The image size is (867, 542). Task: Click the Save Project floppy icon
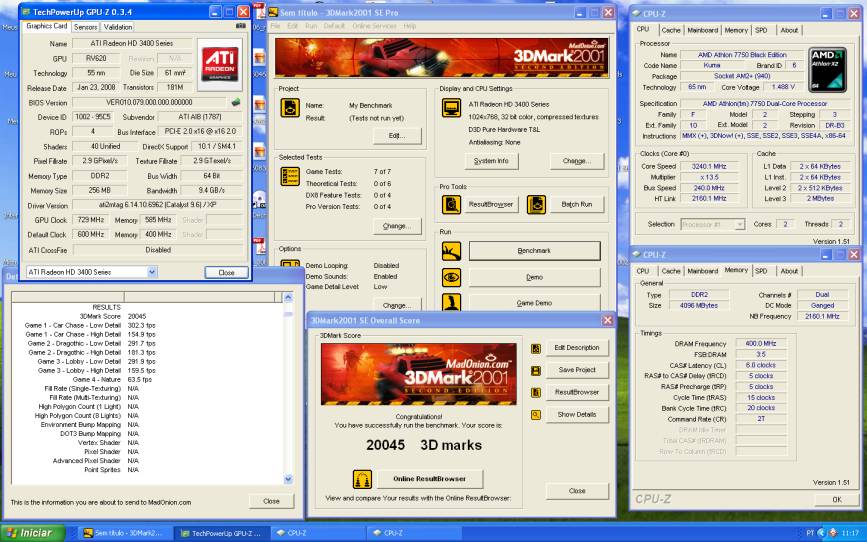pos(535,371)
